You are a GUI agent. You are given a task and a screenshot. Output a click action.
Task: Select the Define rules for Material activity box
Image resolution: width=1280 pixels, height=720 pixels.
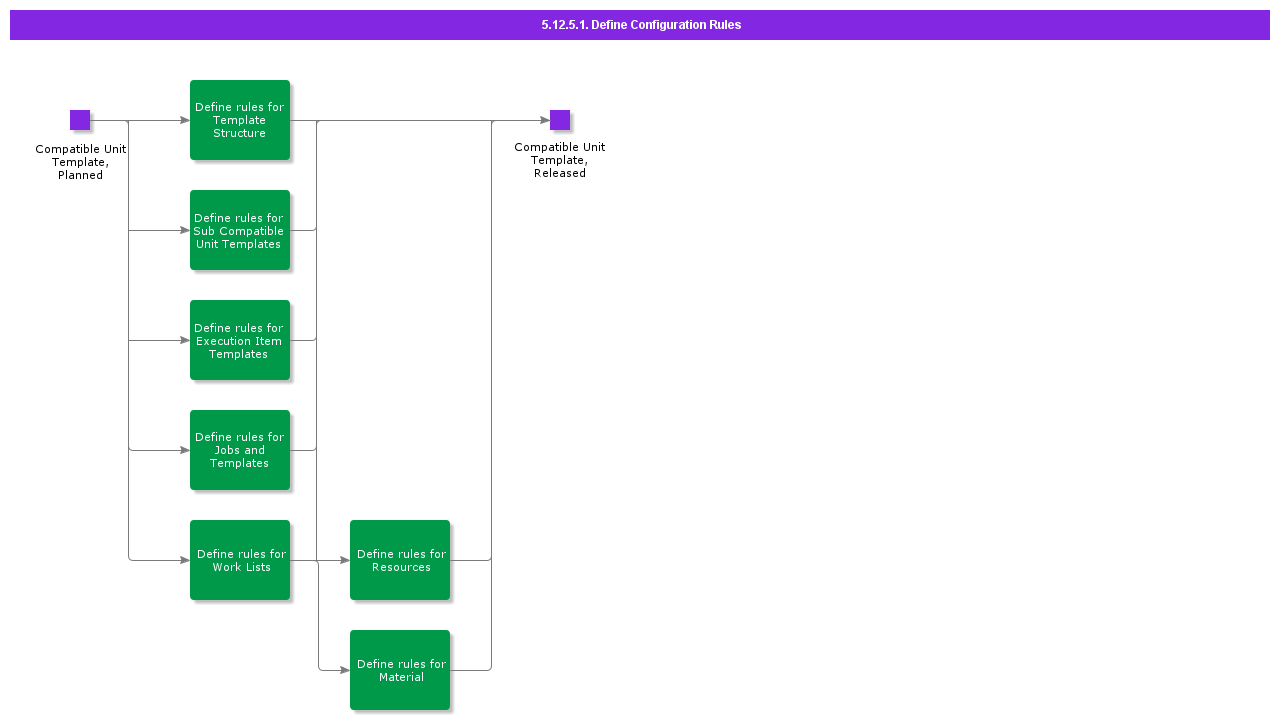[400, 670]
